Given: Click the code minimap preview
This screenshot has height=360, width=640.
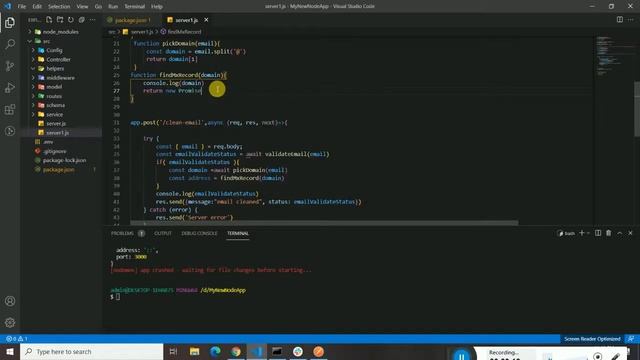Looking at the screenshot, I should click(610, 57).
